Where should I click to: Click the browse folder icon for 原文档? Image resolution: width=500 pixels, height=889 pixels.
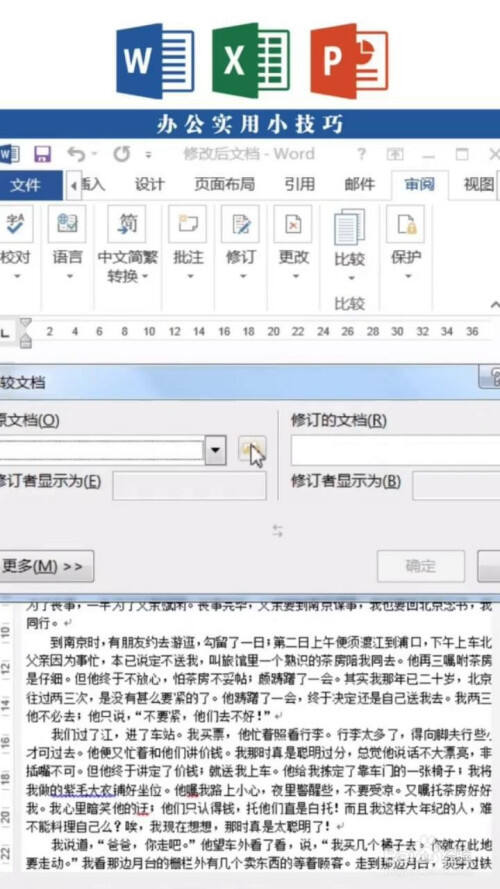pos(251,451)
